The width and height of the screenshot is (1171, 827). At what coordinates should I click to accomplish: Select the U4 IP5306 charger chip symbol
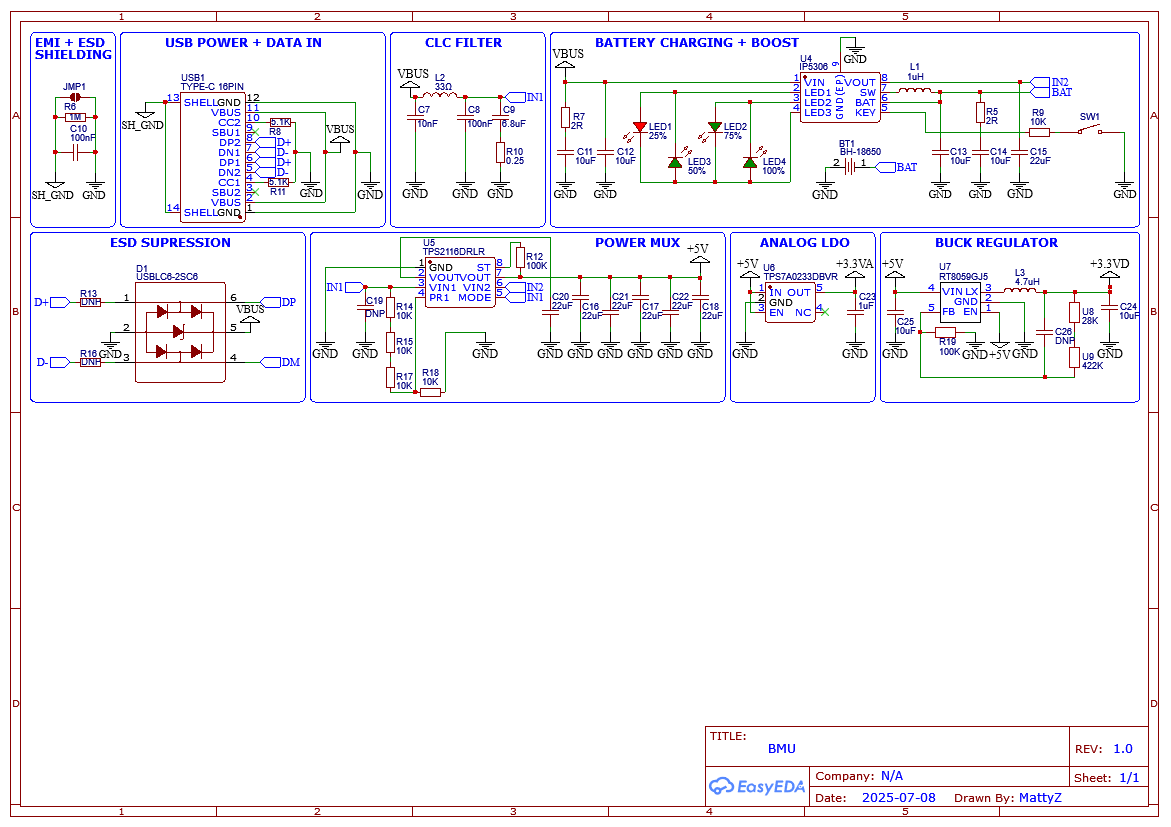(x=840, y=97)
